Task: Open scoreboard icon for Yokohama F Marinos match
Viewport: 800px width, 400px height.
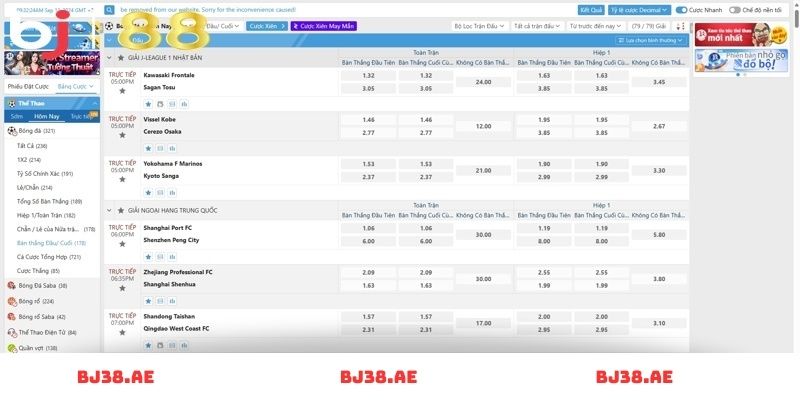Action: [160, 193]
